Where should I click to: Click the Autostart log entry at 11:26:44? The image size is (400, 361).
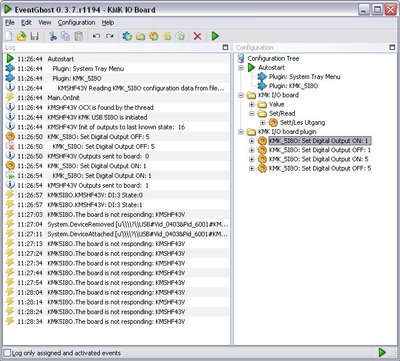point(61,59)
